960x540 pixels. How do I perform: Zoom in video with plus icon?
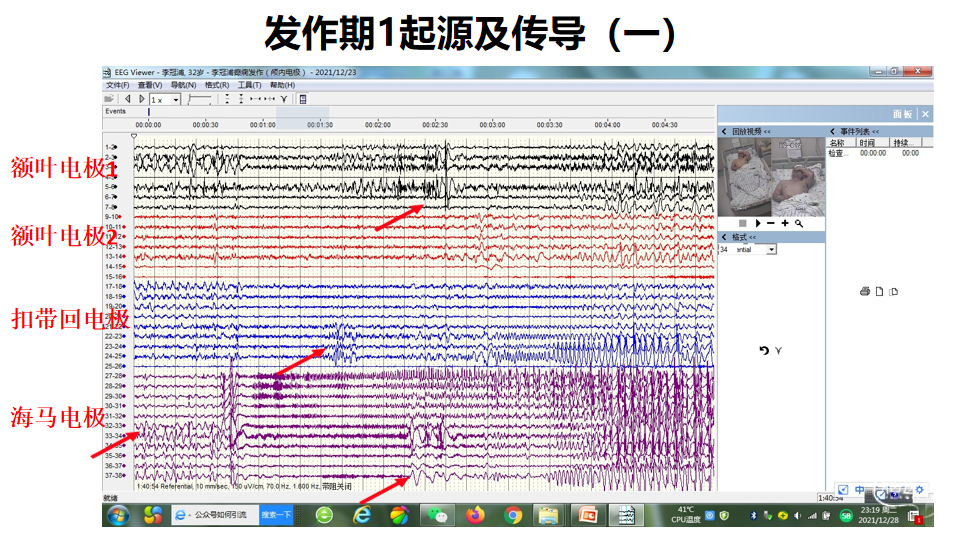pos(785,223)
